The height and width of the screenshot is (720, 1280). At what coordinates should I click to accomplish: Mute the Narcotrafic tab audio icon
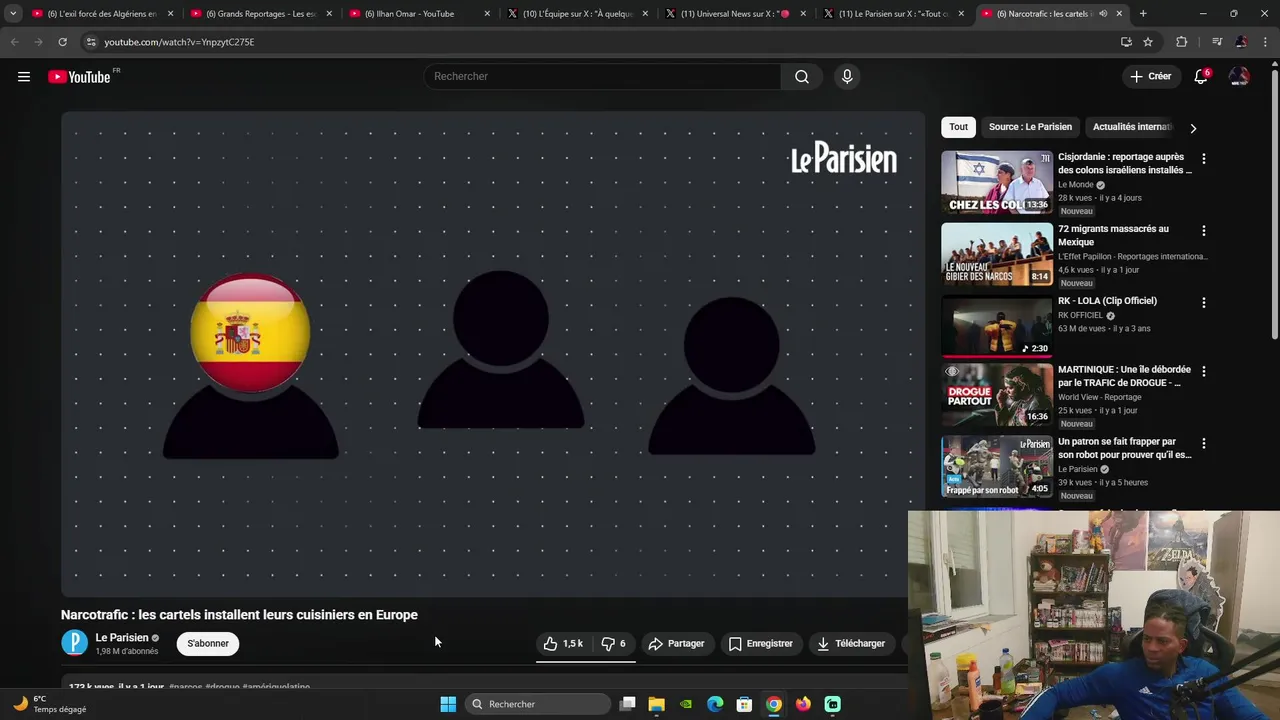(x=1103, y=14)
